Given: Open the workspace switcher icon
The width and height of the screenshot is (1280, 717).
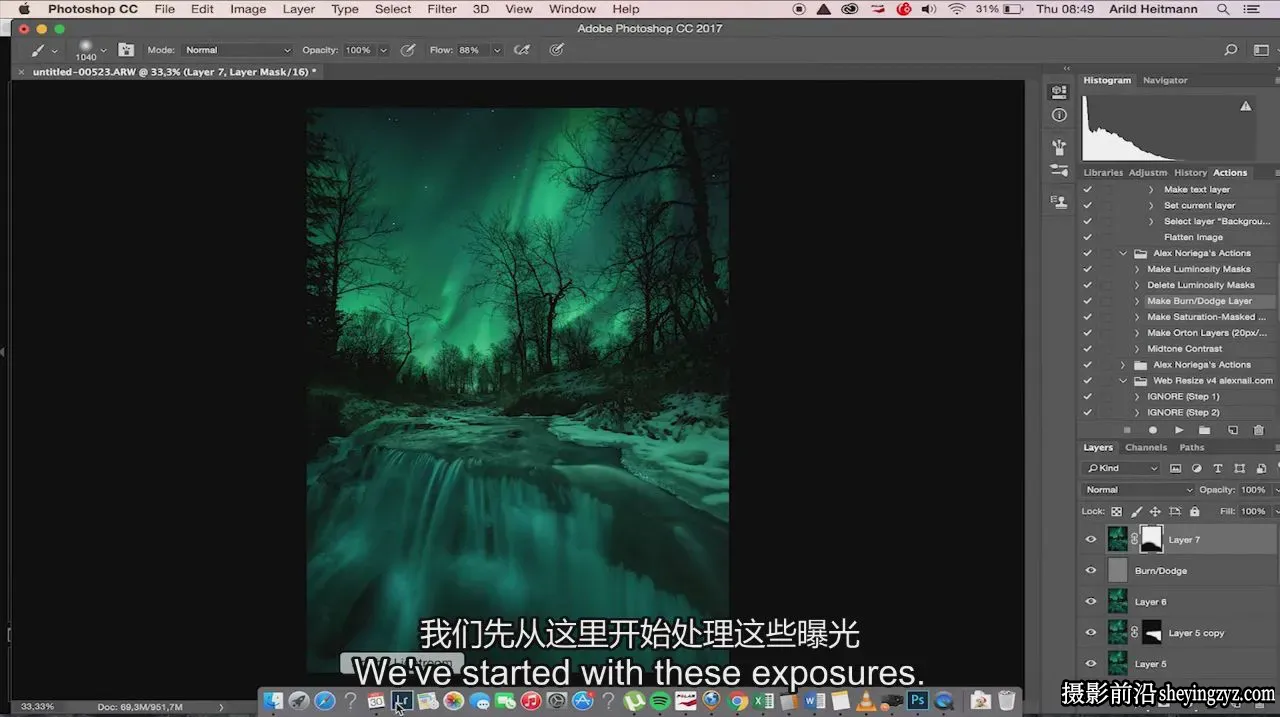Looking at the screenshot, I should [1261, 50].
